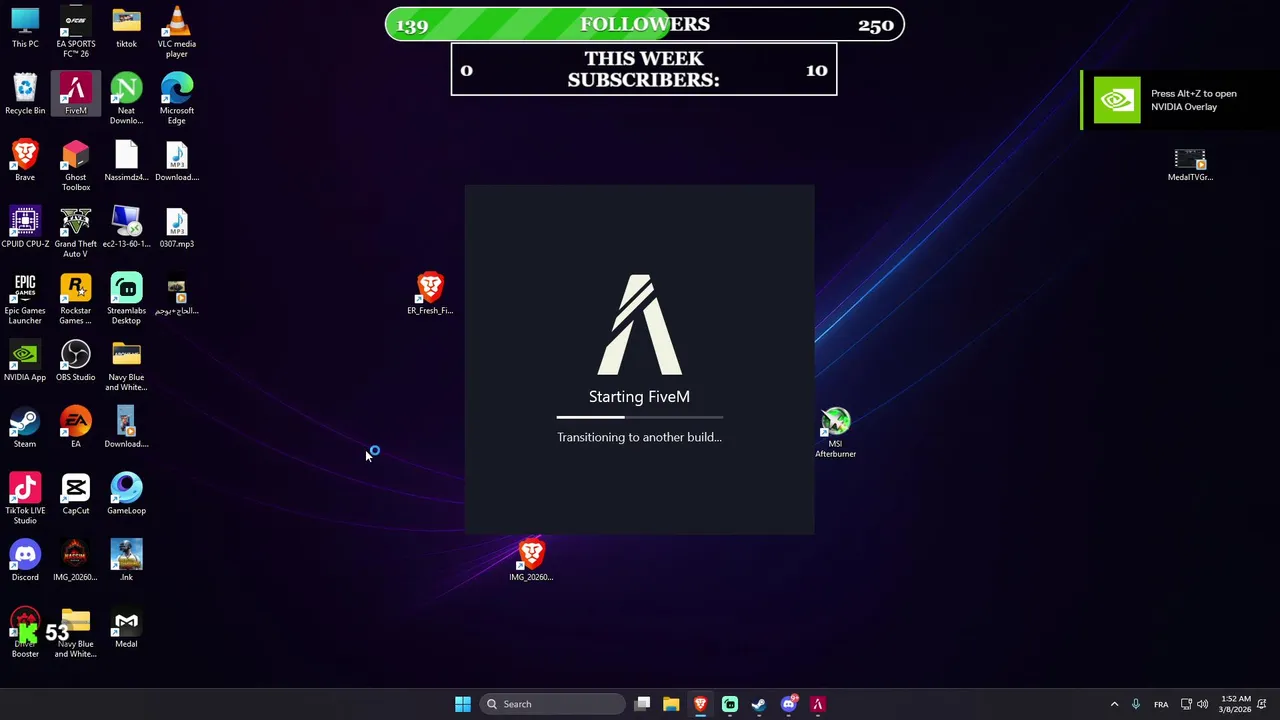This screenshot has height=720, width=1280.
Task: Open the clock showing 1:52 AM
Action: coord(1235,704)
